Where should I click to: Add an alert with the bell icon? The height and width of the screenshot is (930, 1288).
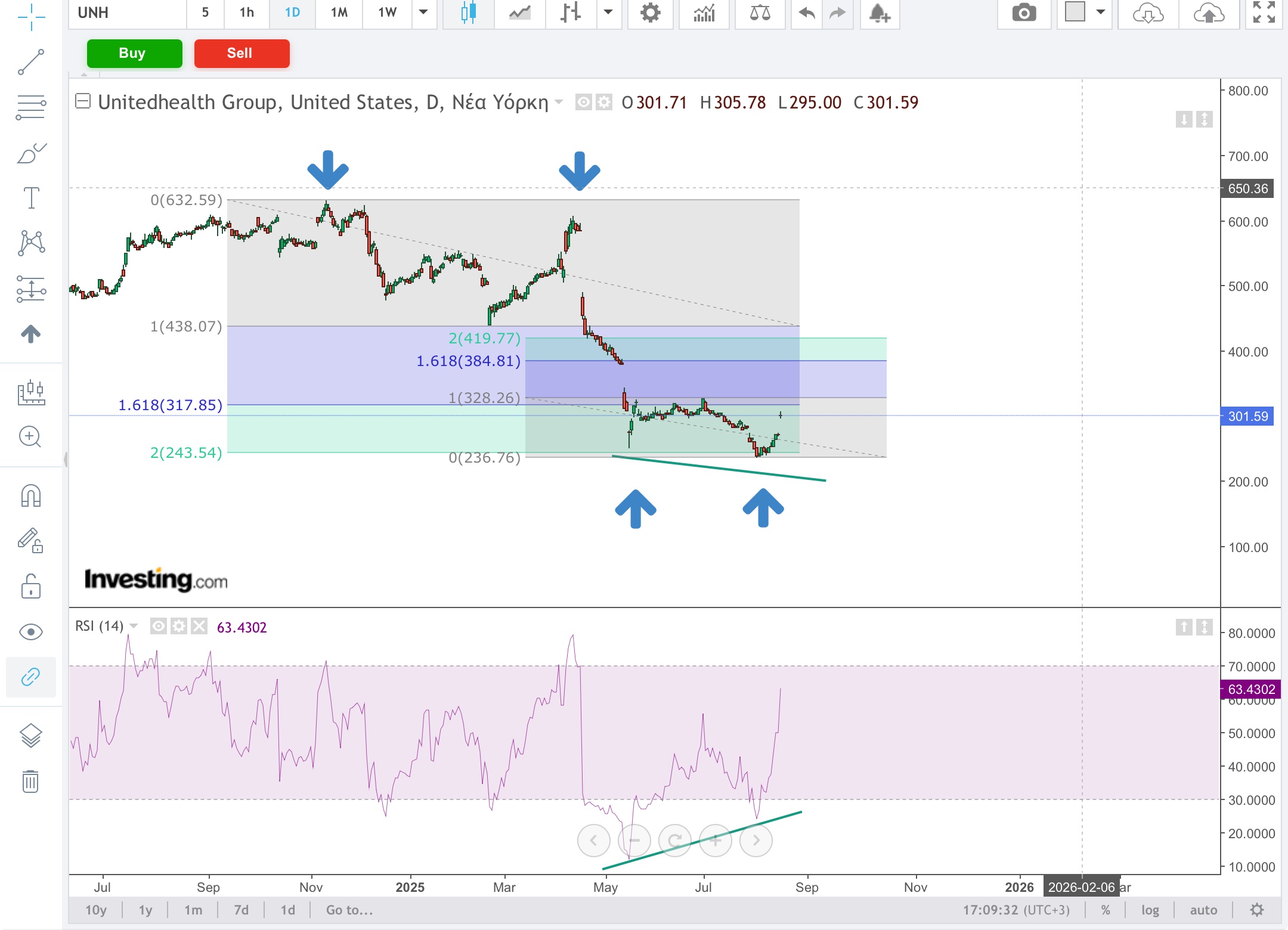(x=880, y=13)
